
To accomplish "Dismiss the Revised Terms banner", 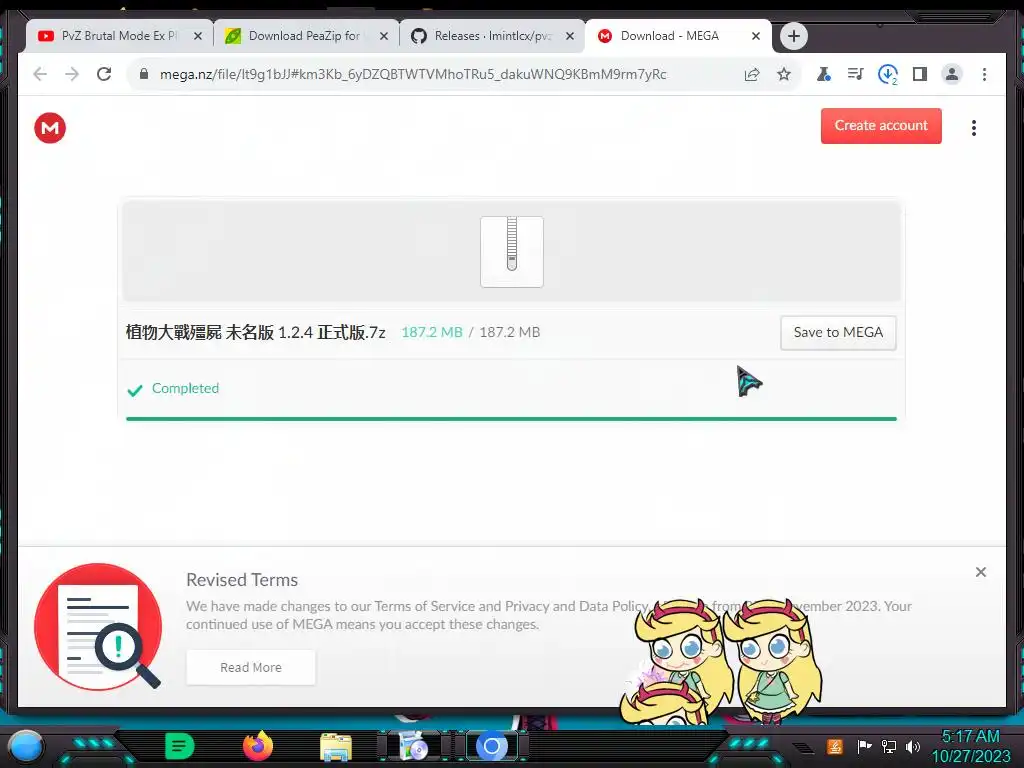I will [980, 572].
